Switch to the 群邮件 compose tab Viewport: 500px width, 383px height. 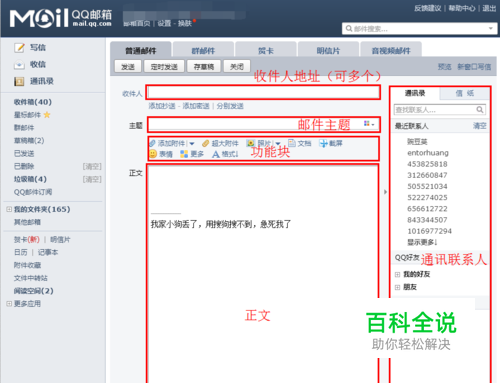[x=203, y=50]
